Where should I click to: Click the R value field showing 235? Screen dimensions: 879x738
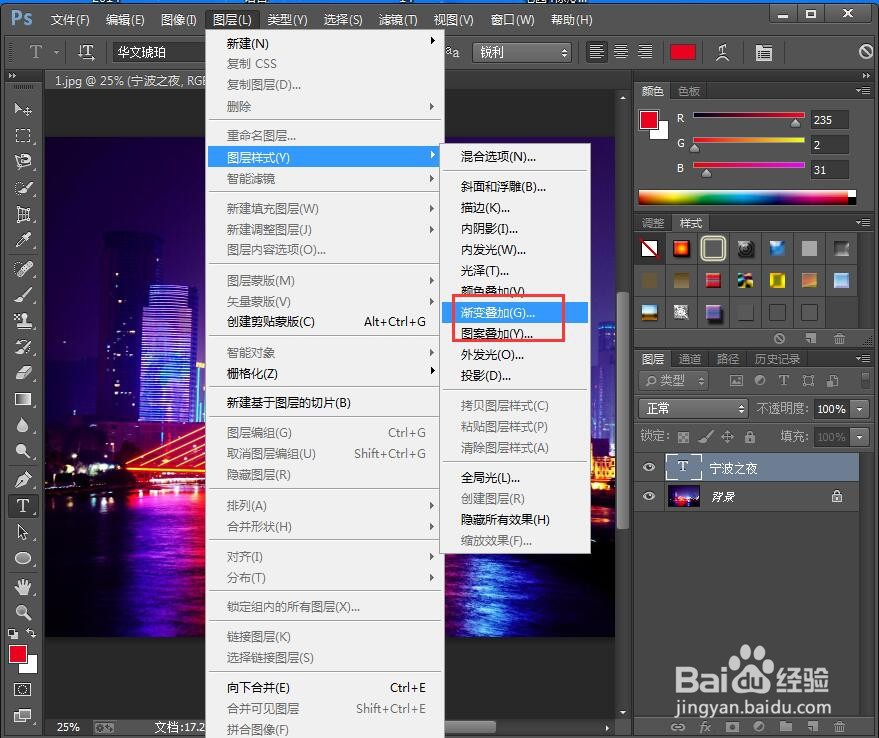(829, 120)
